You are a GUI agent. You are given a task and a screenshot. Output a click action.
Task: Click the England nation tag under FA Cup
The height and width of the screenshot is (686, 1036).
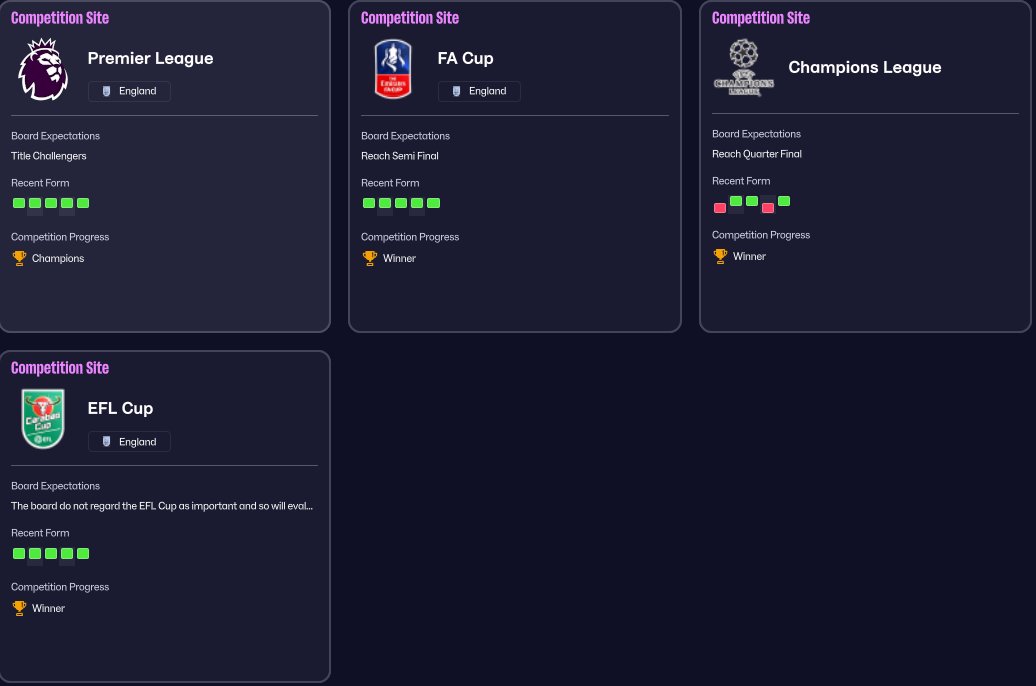[x=479, y=91]
